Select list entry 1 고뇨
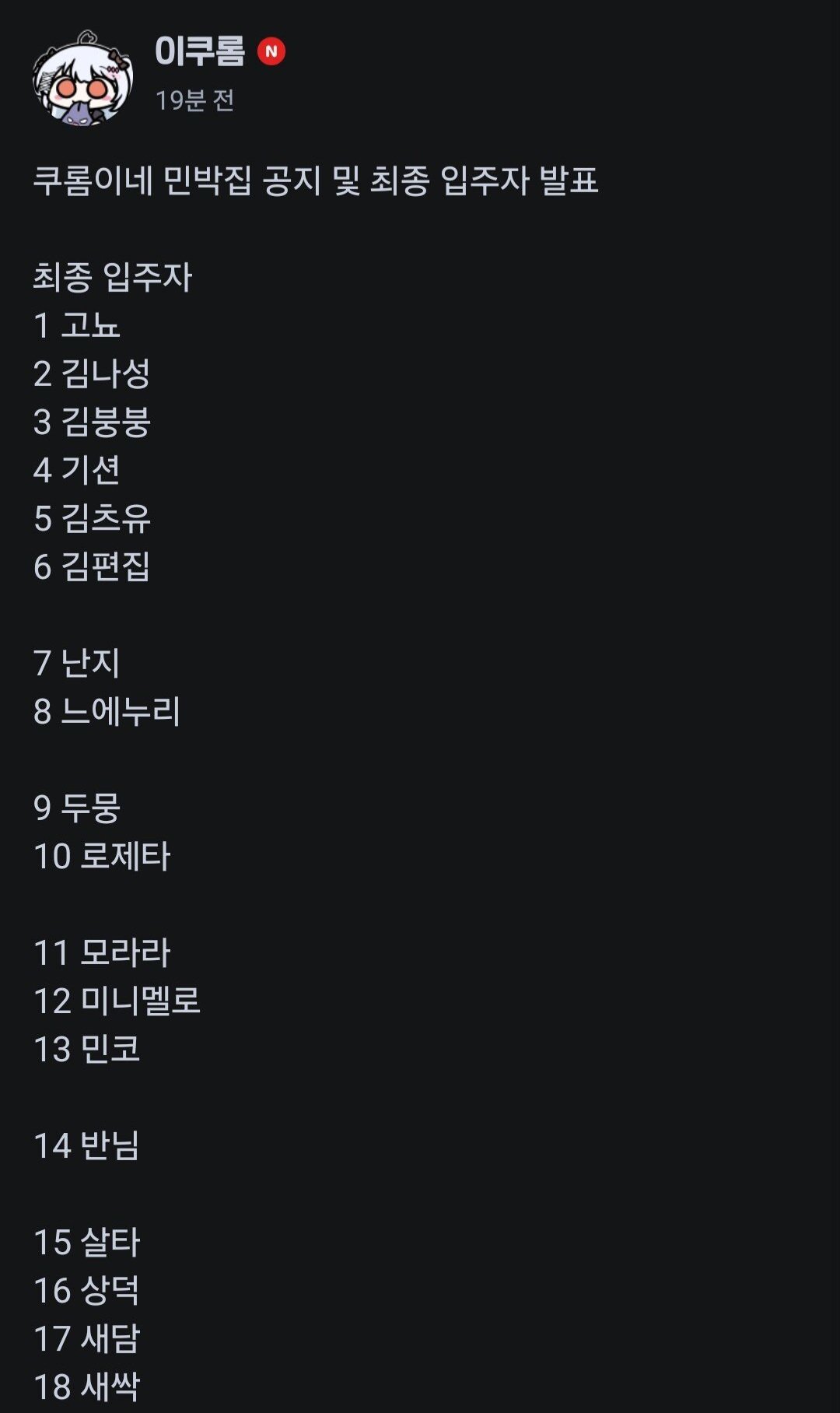This screenshot has height=1413, width=840. [76, 325]
